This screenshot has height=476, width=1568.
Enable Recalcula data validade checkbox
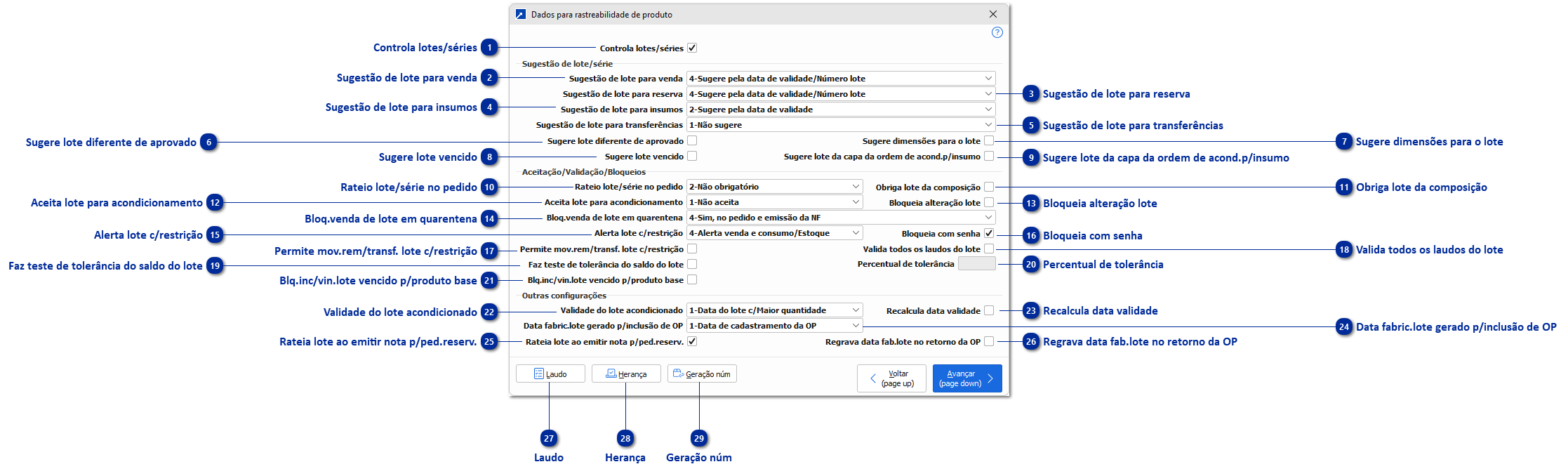pos(989,310)
